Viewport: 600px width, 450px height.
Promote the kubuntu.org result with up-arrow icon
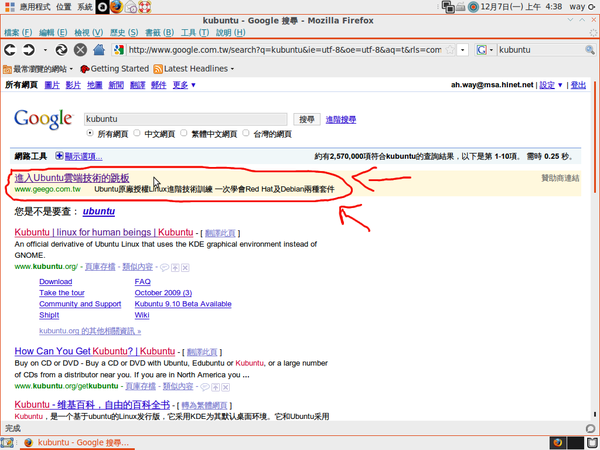tap(175, 267)
